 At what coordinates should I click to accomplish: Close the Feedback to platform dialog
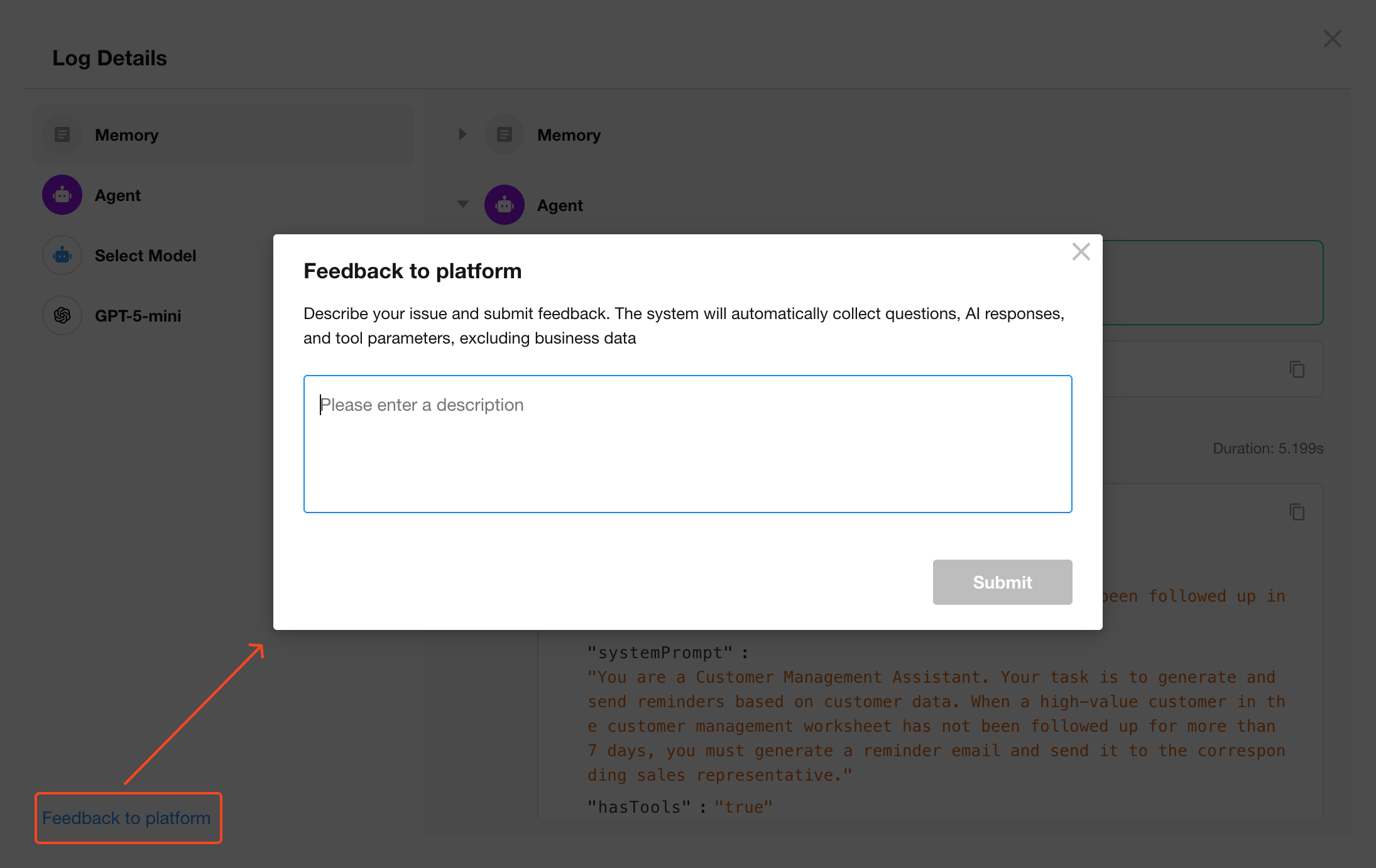[1081, 252]
